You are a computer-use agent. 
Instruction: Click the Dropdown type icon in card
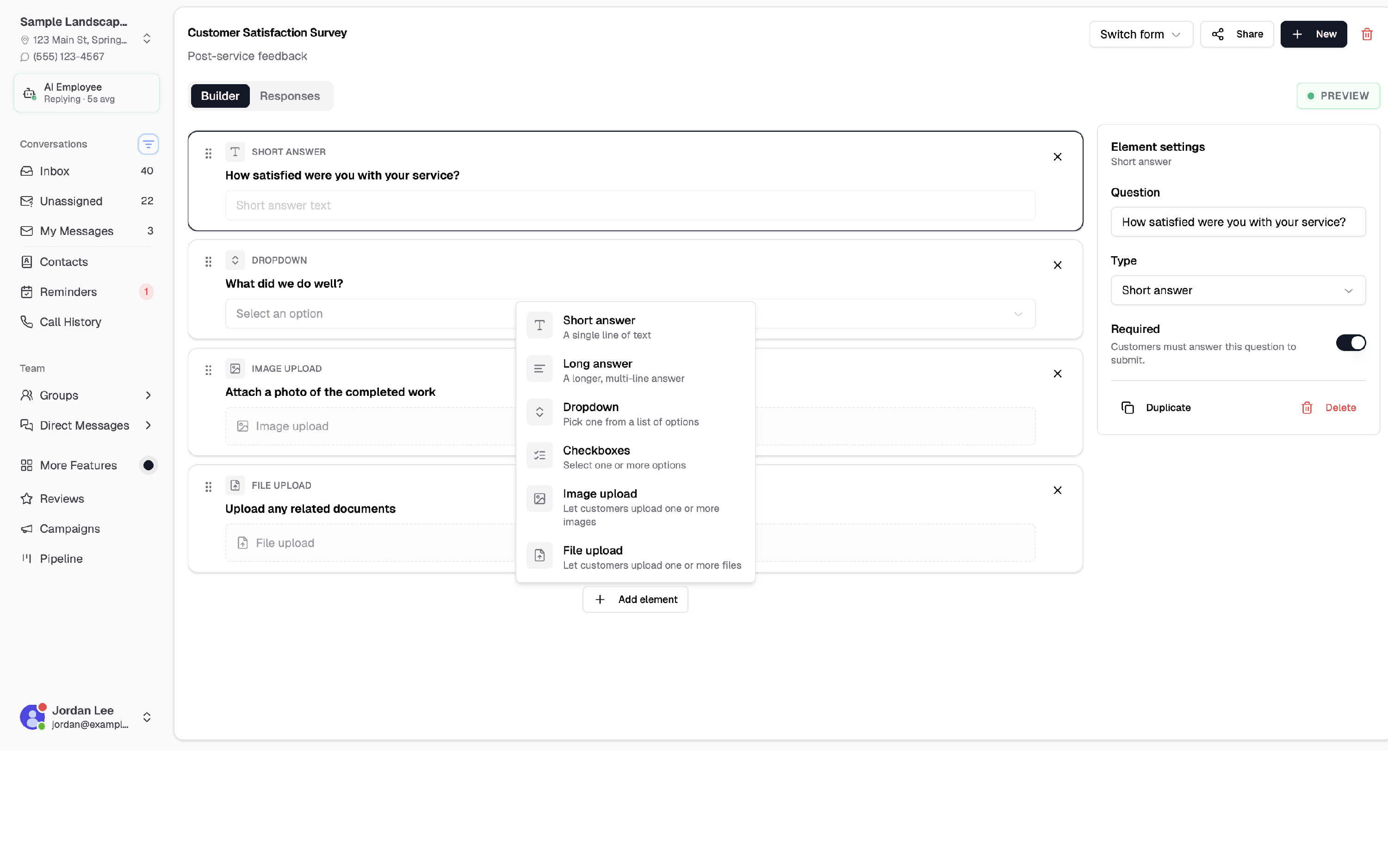pos(235,260)
